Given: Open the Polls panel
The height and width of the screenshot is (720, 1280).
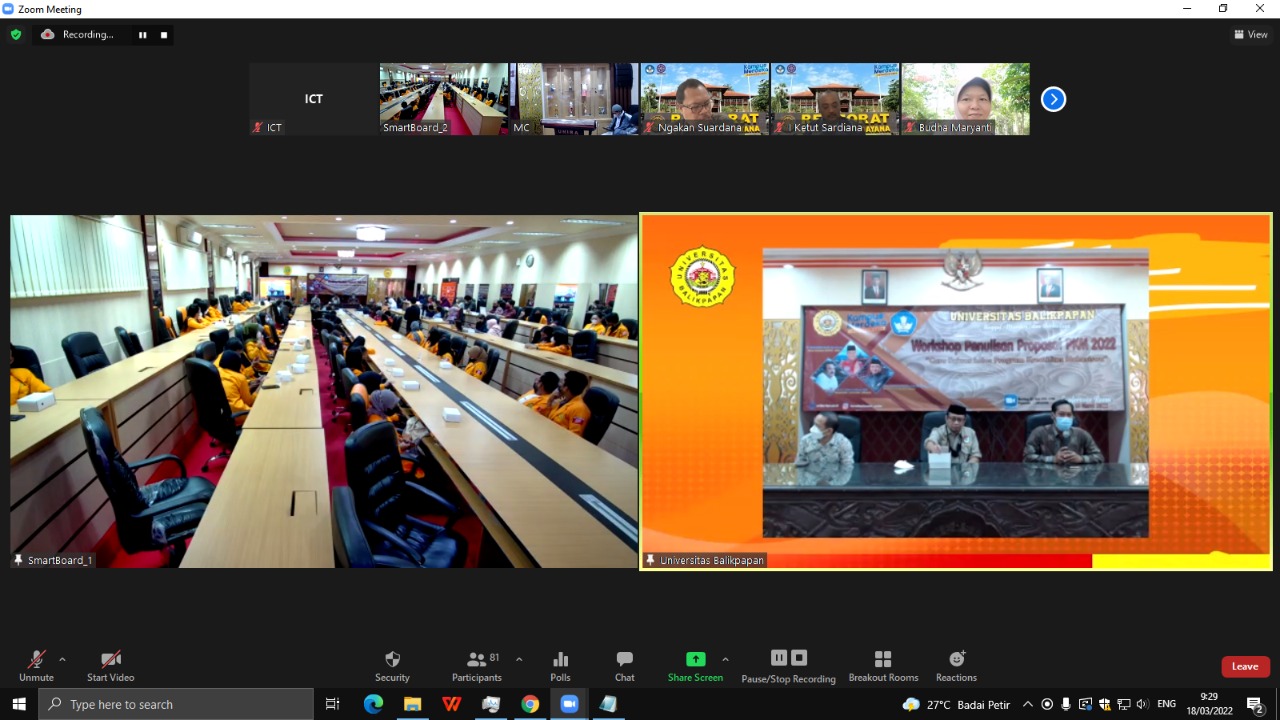Looking at the screenshot, I should point(560,666).
